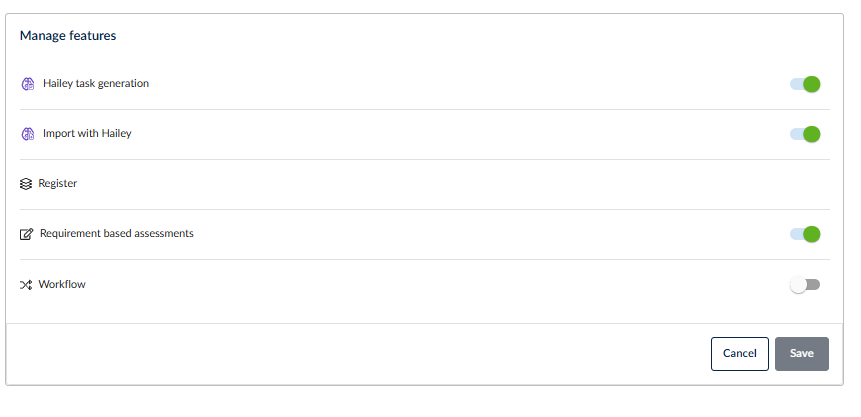Enable the Workflow feature switch
The image size is (861, 417).
coord(805,285)
